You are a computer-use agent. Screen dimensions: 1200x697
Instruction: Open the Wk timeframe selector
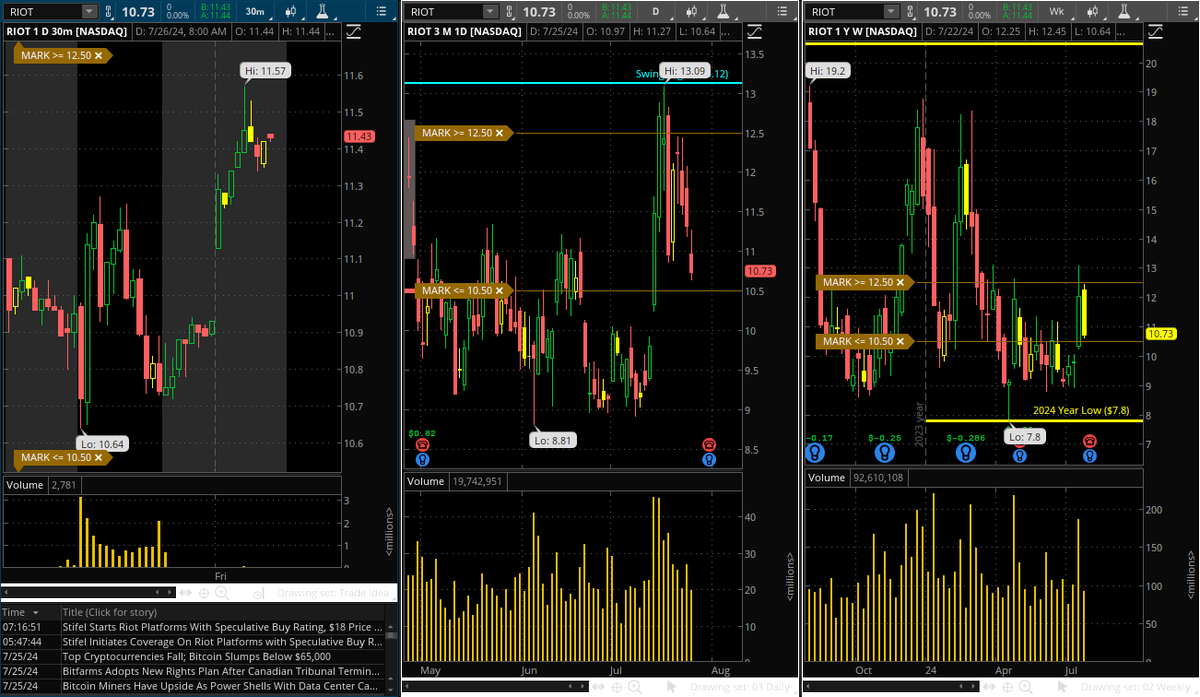click(x=1056, y=12)
